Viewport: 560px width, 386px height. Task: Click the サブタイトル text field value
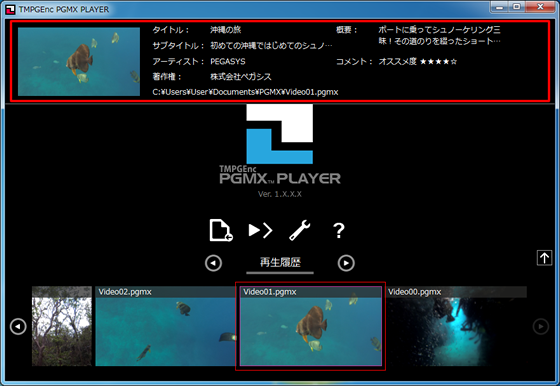(x=271, y=46)
